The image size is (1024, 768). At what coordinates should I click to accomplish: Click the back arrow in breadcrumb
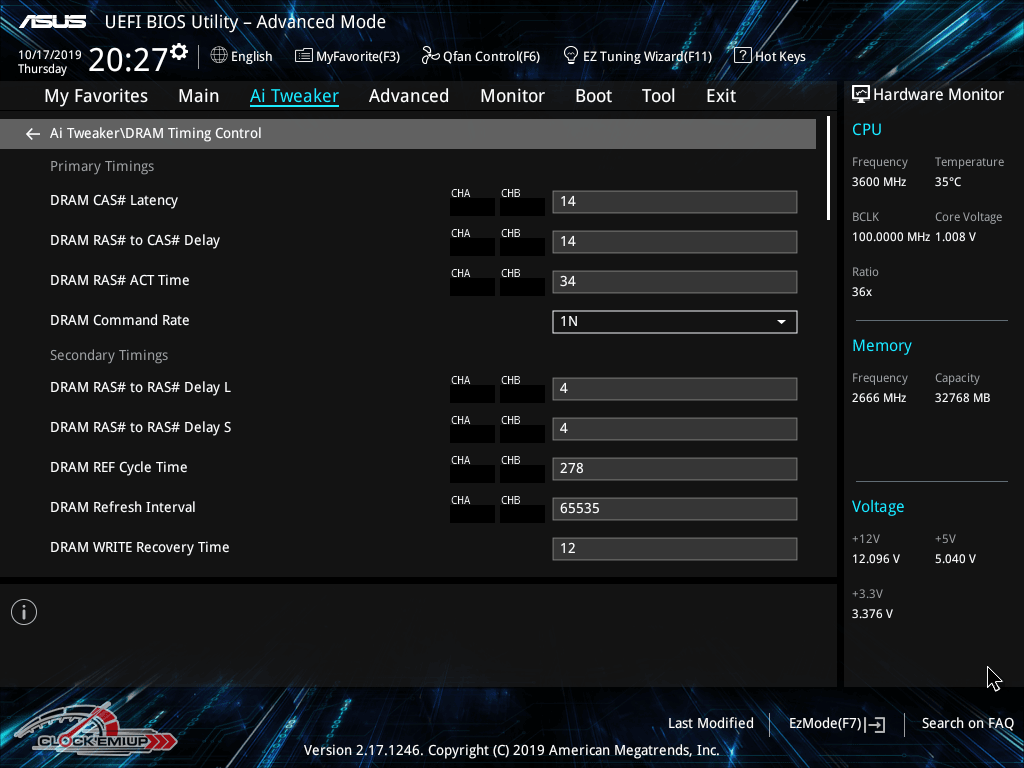click(33, 133)
